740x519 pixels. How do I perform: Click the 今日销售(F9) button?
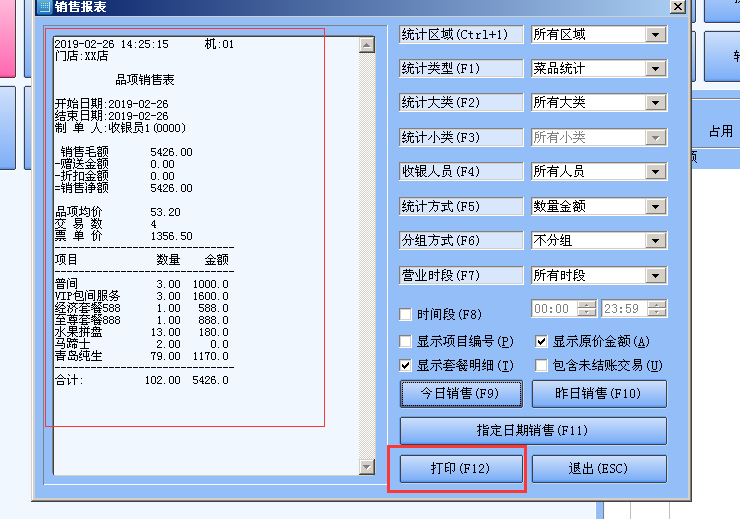click(461, 393)
